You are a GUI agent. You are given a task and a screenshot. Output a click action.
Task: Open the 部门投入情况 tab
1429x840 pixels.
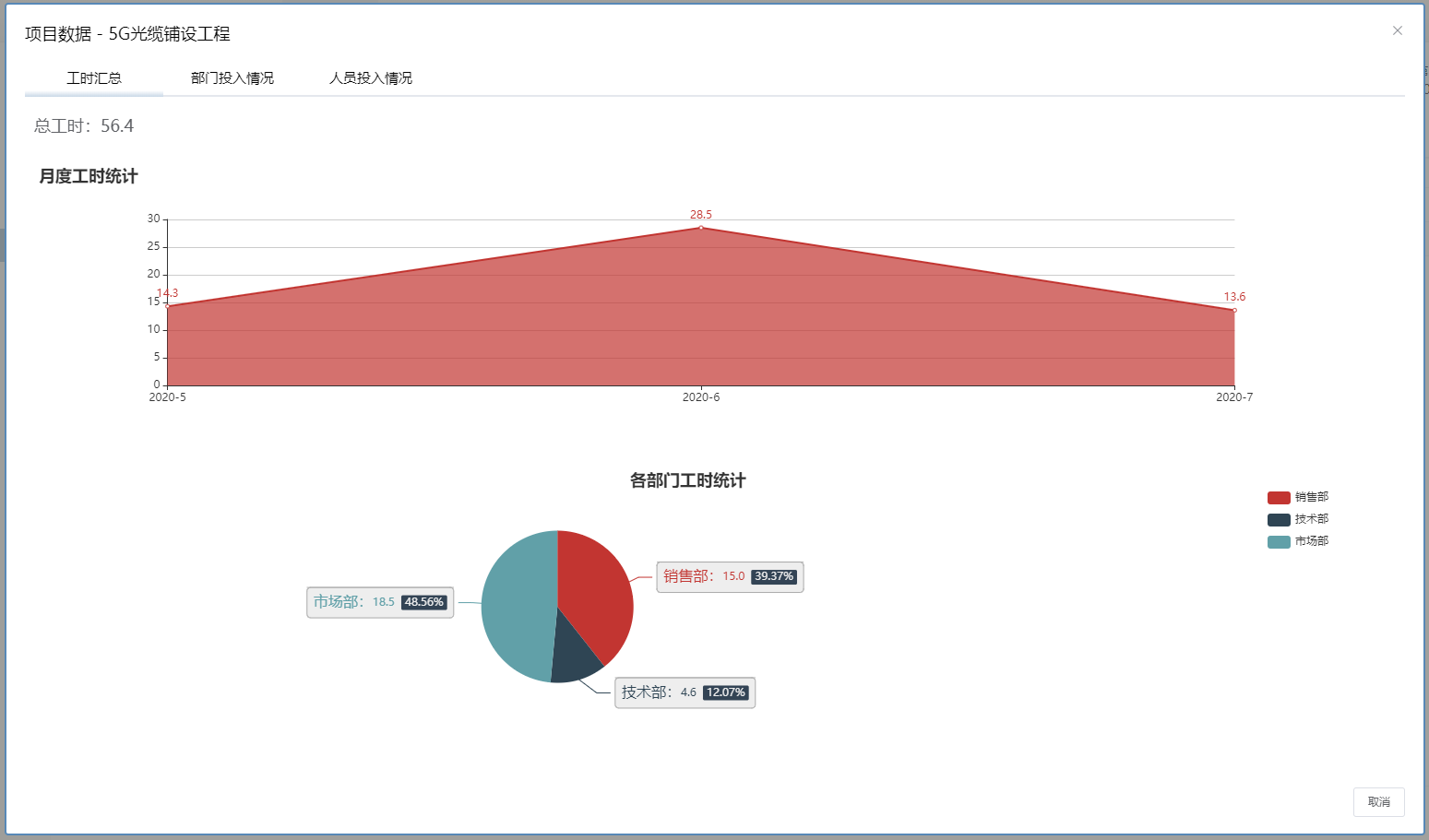[x=232, y=78]
